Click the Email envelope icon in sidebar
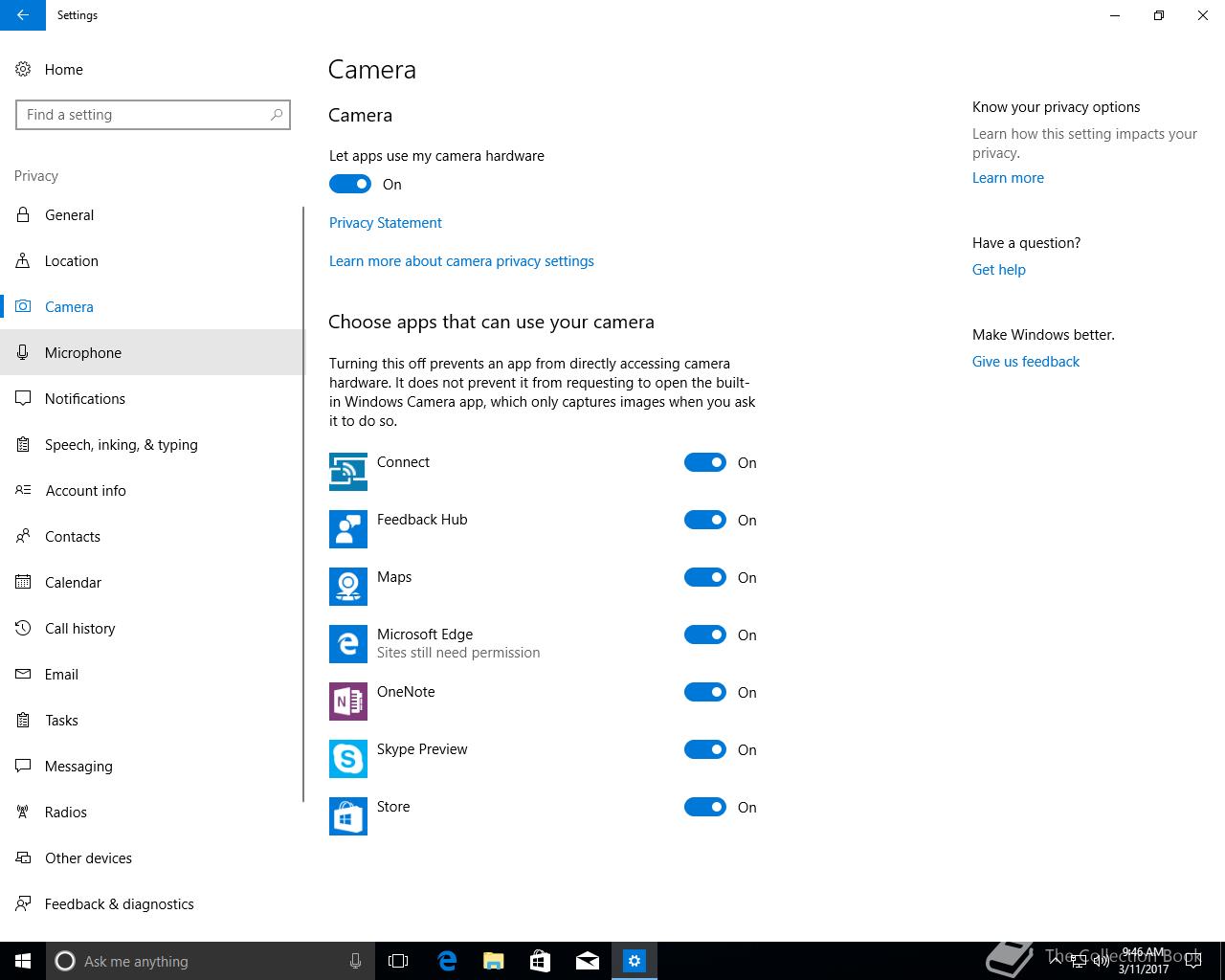 point(23,674)
